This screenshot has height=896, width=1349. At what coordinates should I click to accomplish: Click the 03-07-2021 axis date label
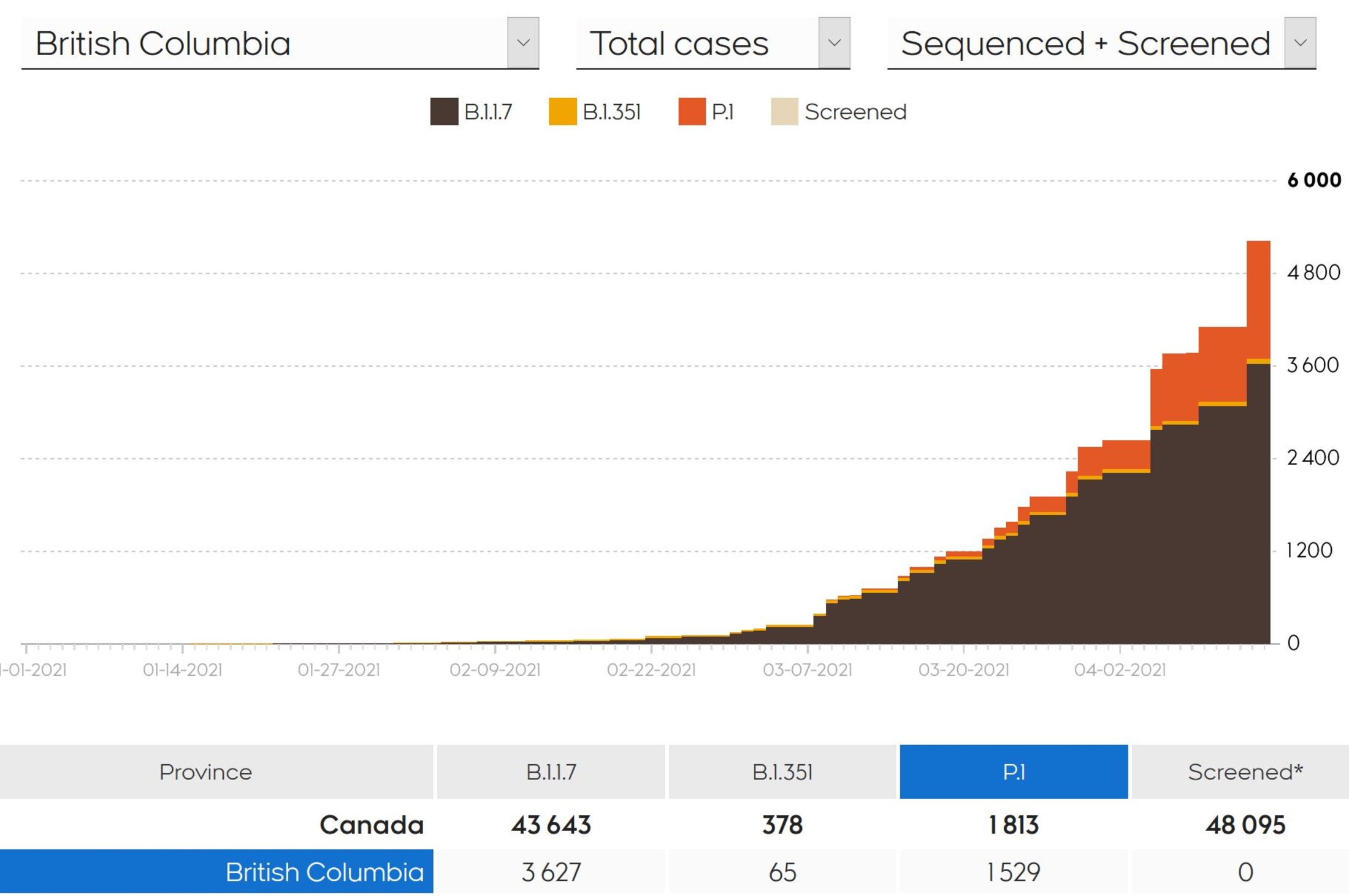click(x=807, y=670)
